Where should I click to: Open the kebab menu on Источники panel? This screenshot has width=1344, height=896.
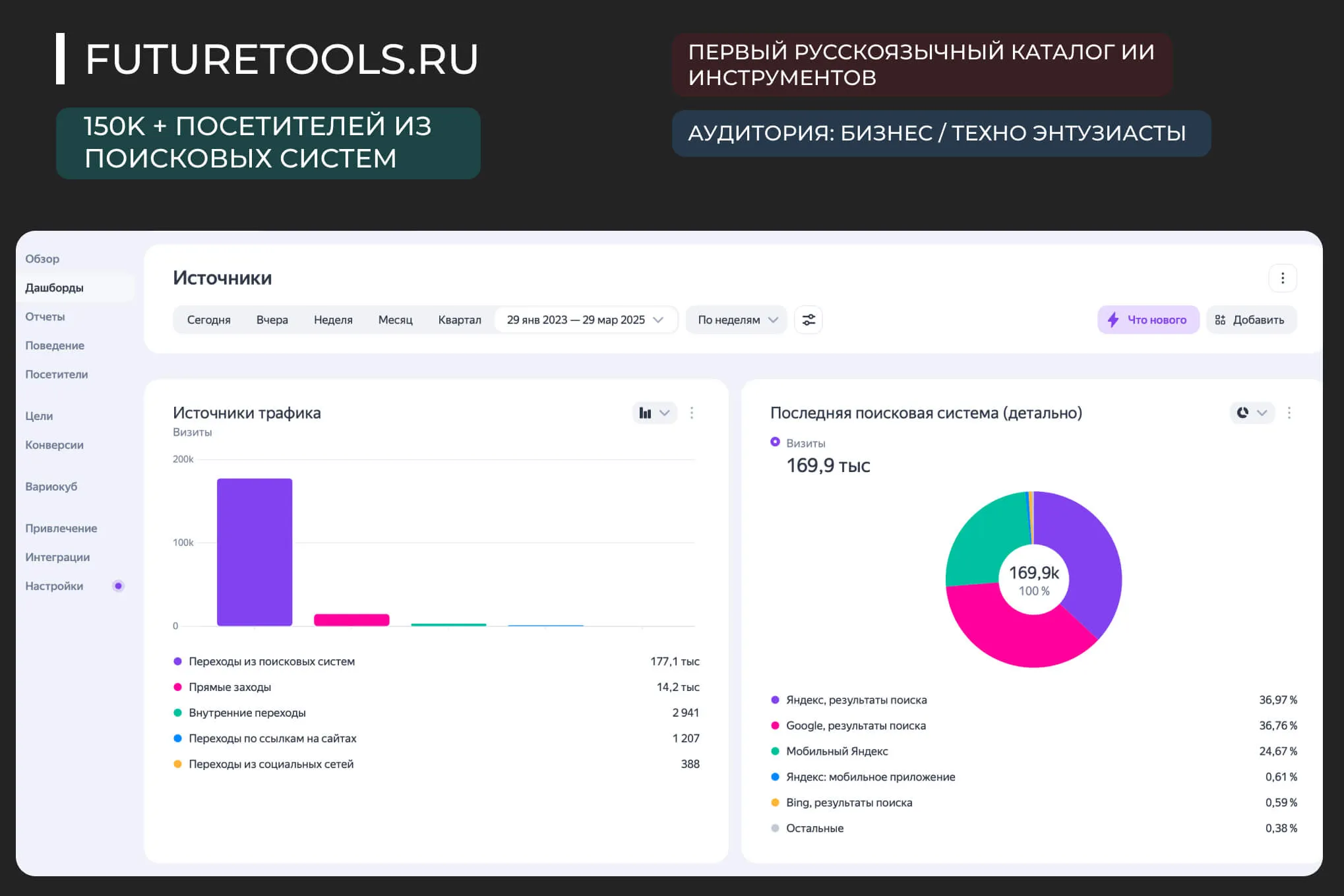point(1283,278)
